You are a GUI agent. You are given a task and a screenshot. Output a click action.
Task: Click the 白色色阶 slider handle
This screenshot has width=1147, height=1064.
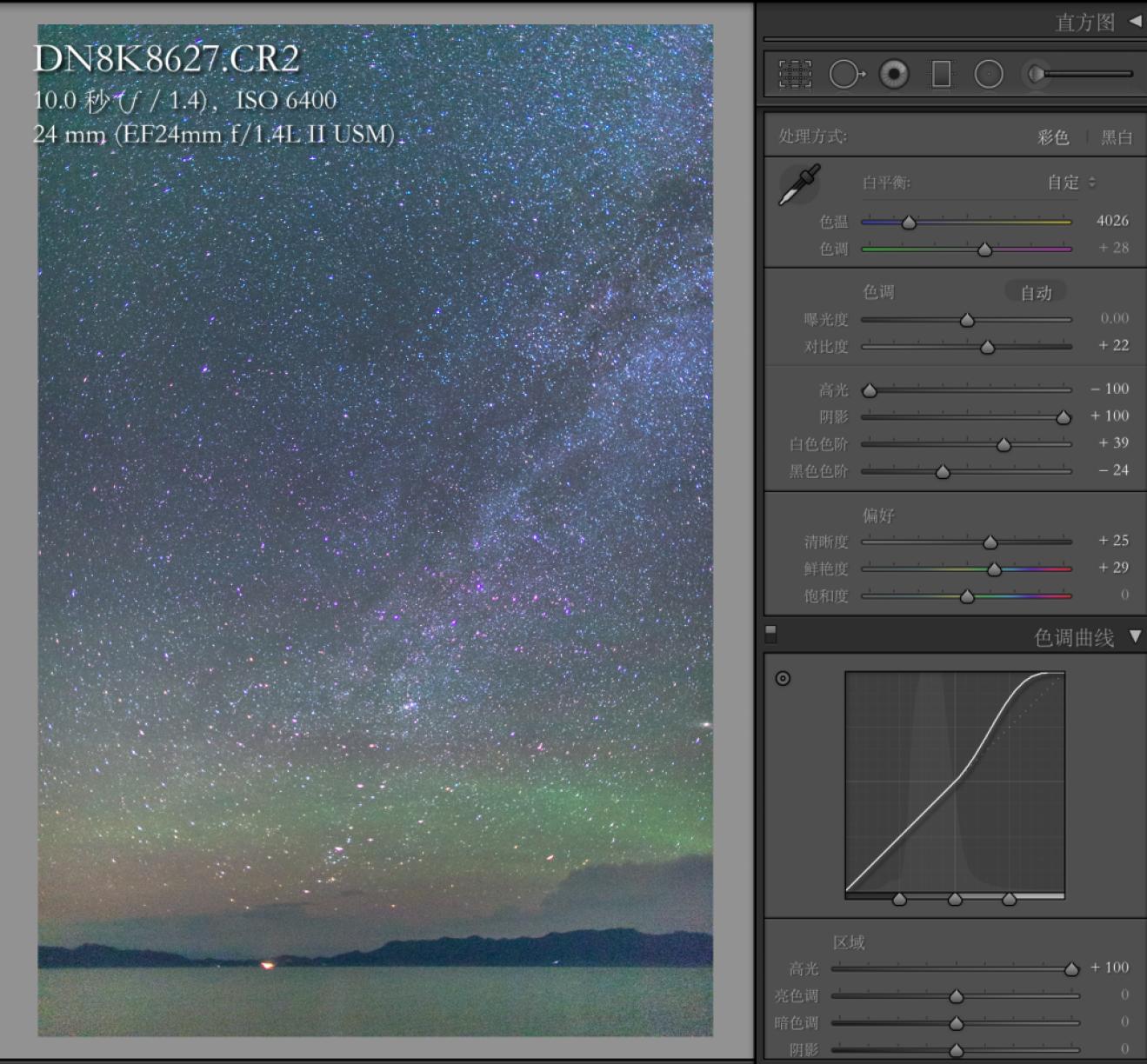click(1004, 444)
